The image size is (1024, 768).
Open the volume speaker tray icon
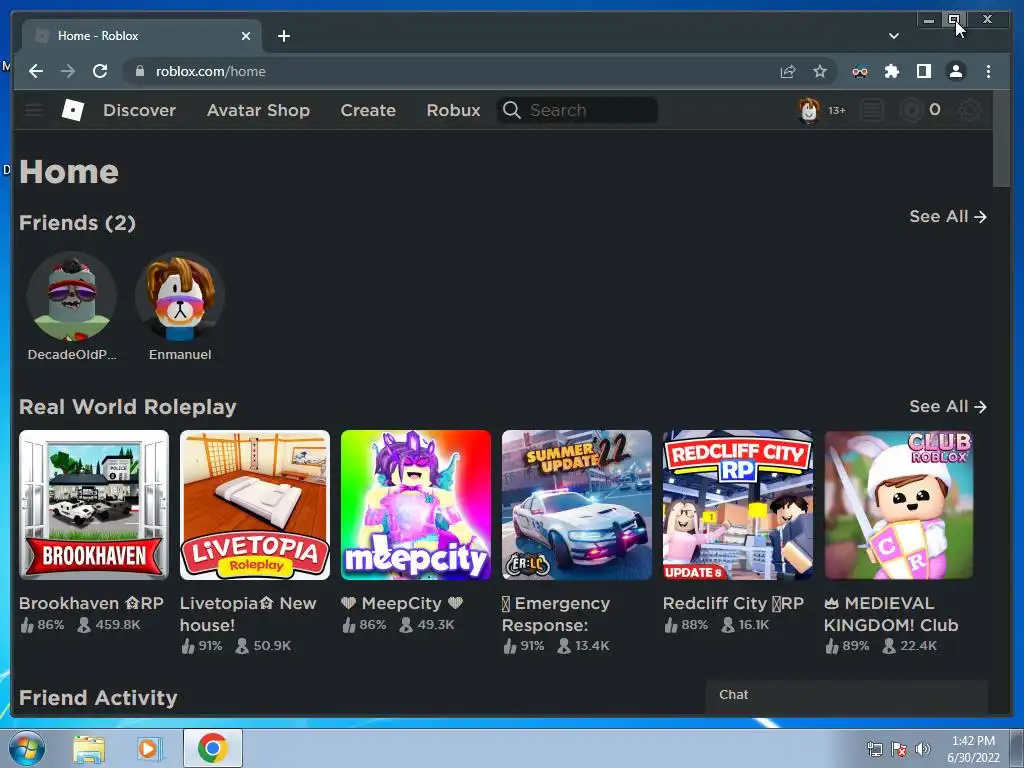tap(923, 749)
